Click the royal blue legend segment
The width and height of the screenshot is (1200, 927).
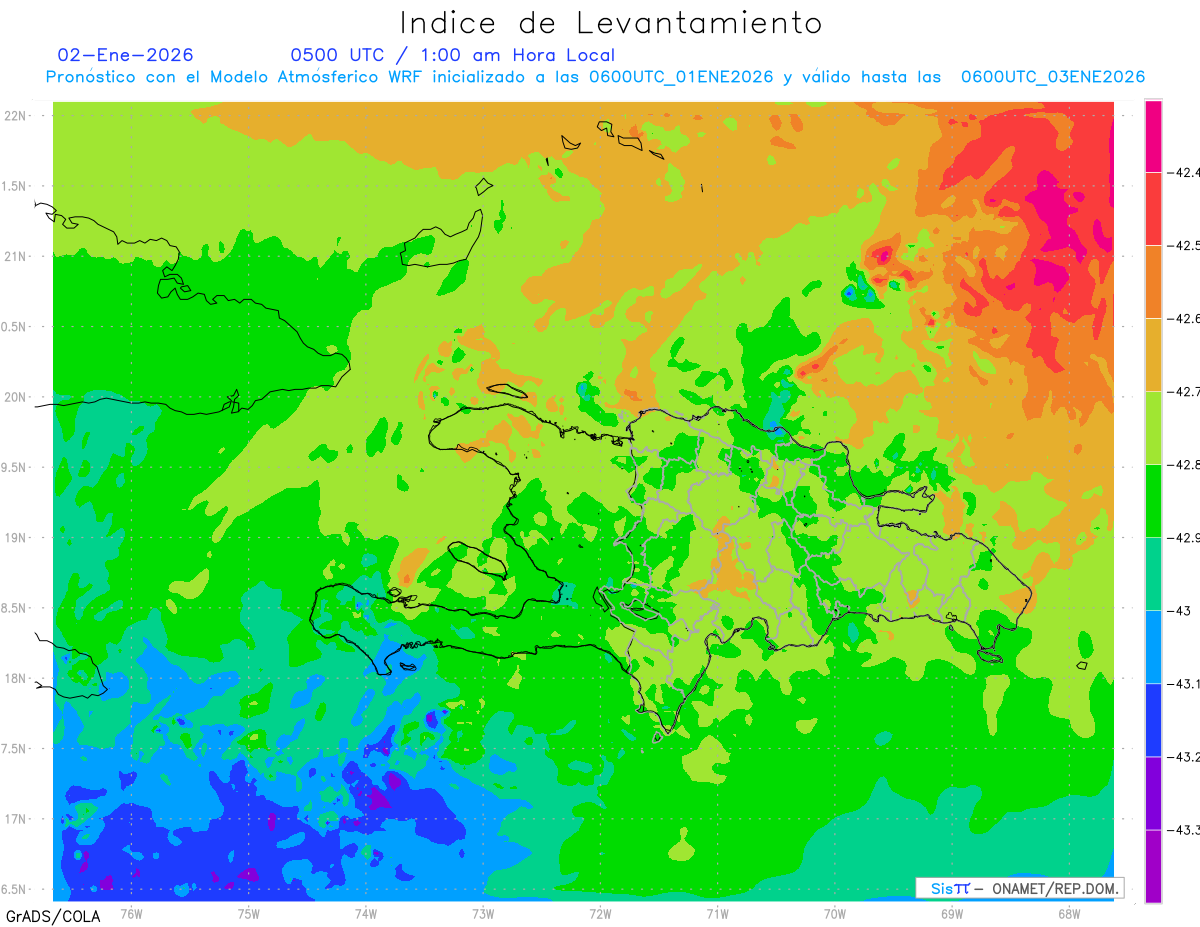[x=1153, y=719]
